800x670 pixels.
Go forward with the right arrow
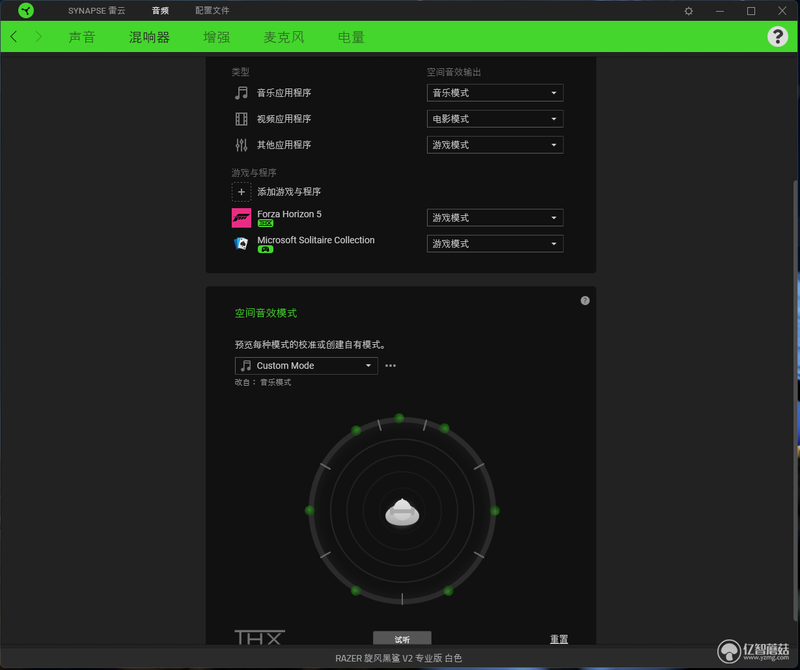click(38, 37)
